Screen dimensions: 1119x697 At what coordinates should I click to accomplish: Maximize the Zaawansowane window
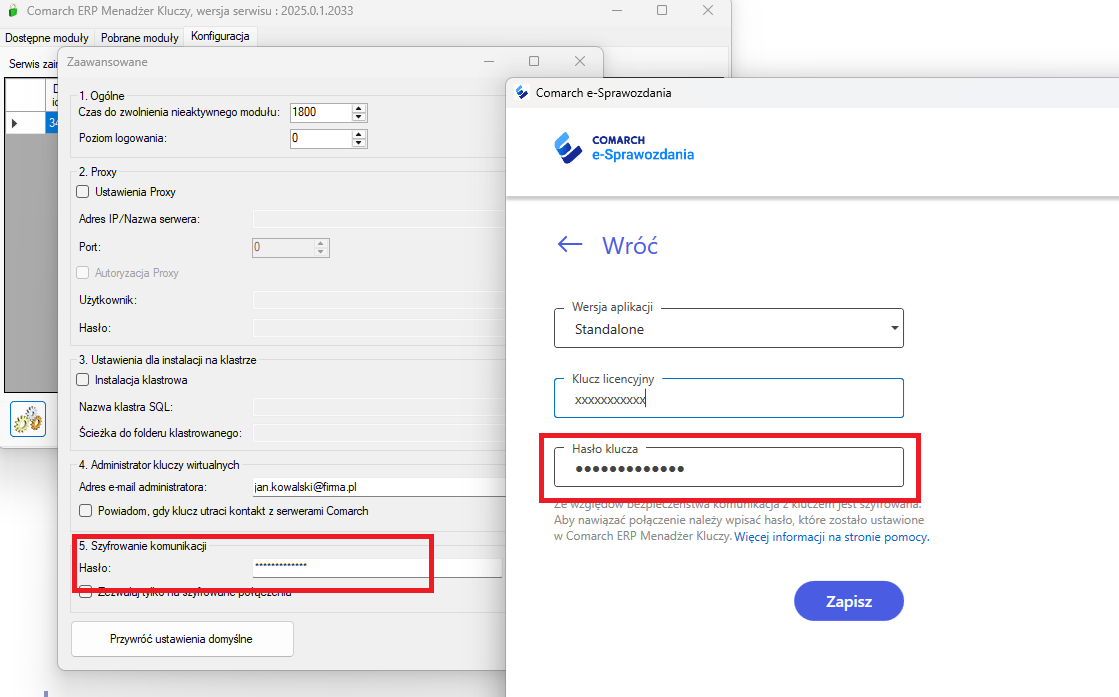534,61
